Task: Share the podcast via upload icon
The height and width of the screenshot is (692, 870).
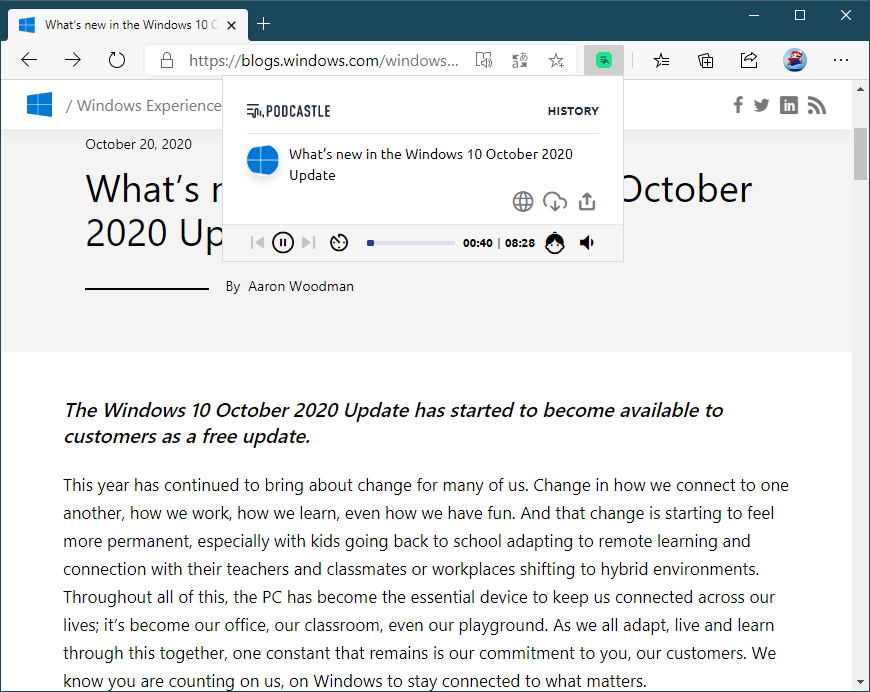Action: pyautogui.click(x=587, y=201)
